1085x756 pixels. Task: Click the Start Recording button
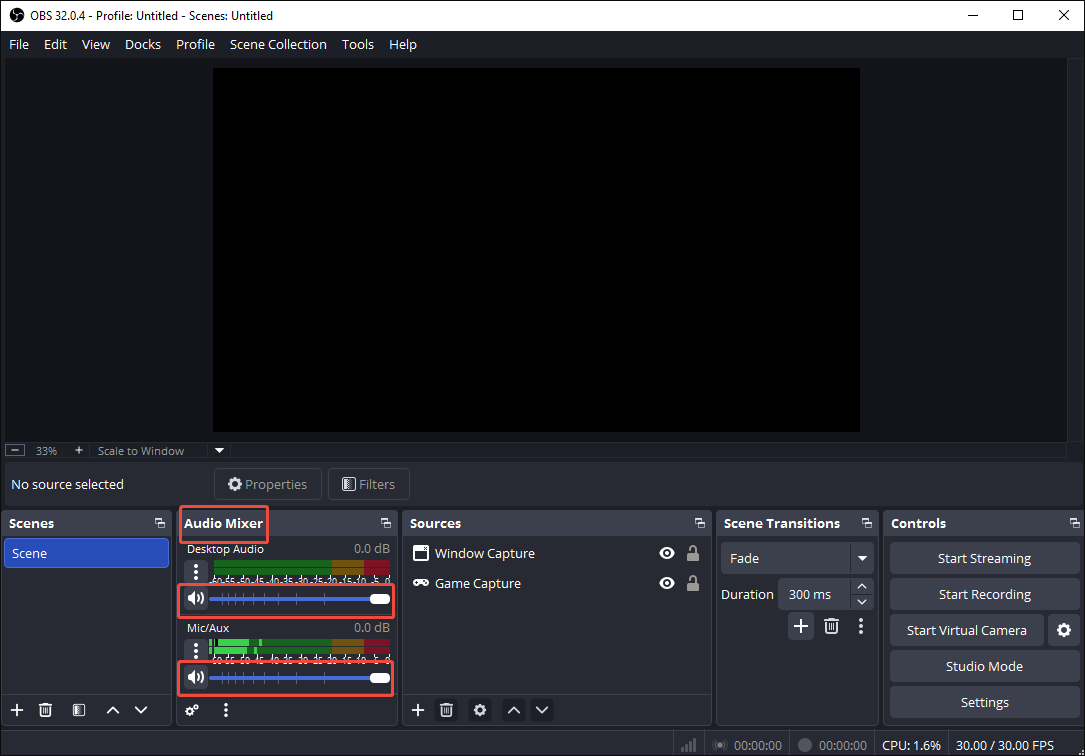point(984,594)
